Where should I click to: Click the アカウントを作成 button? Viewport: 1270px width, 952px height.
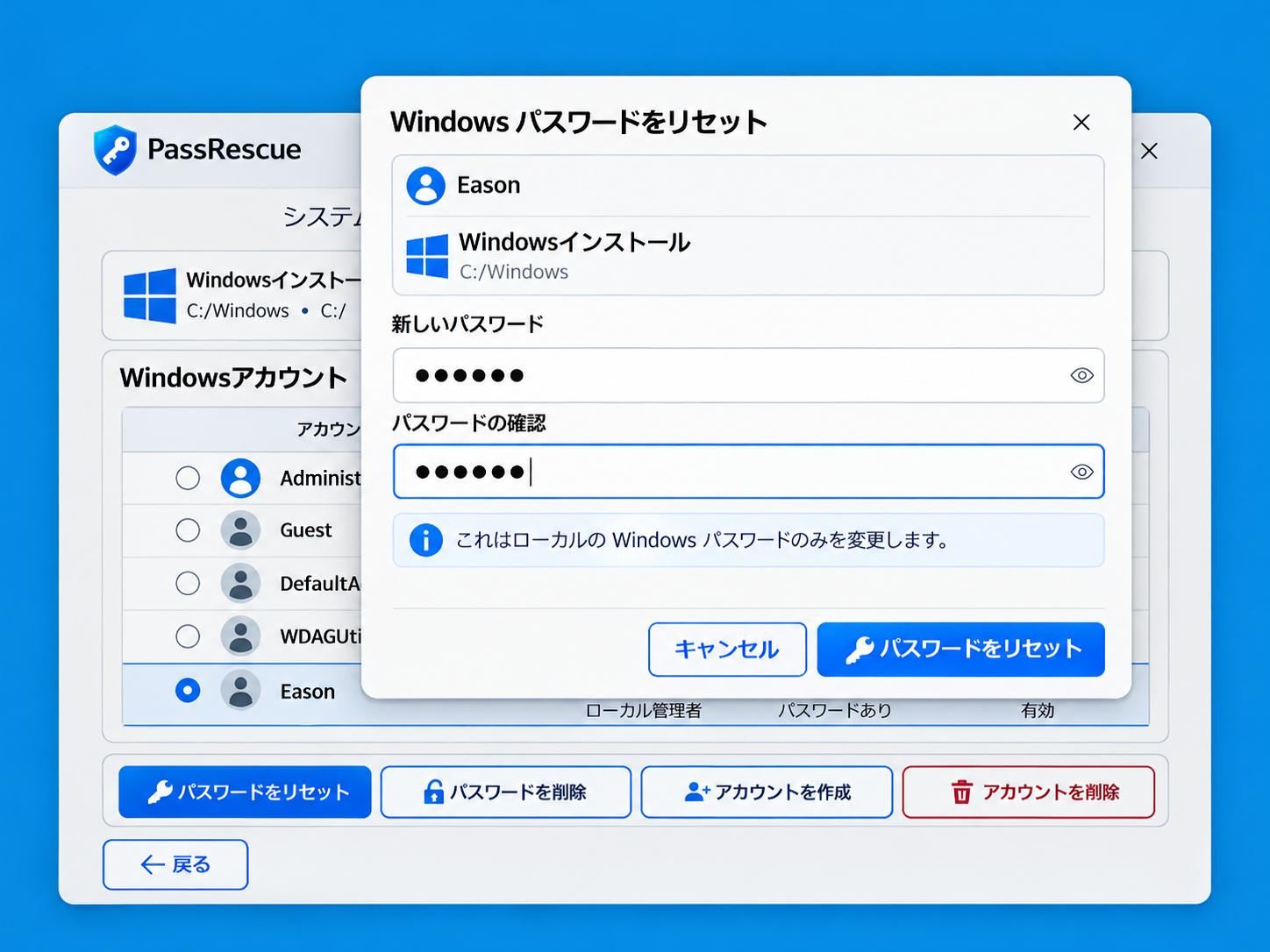click(x=767, y=792)
